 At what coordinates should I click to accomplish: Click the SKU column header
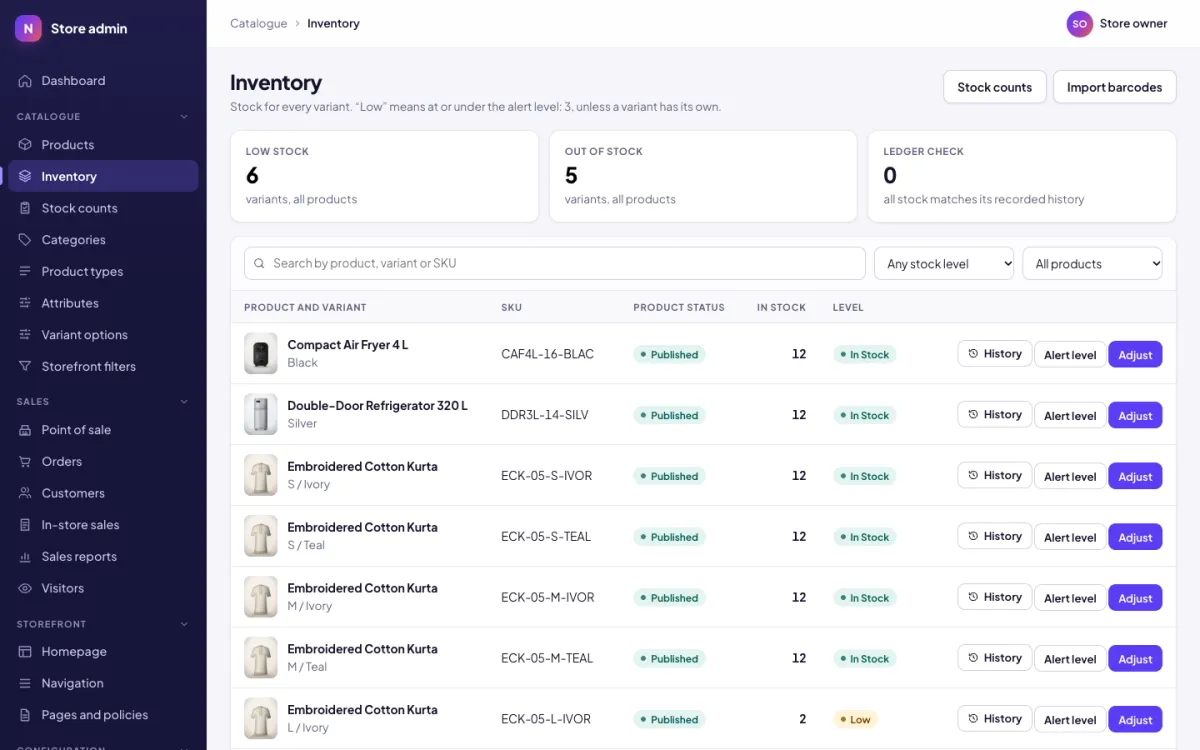511,307
